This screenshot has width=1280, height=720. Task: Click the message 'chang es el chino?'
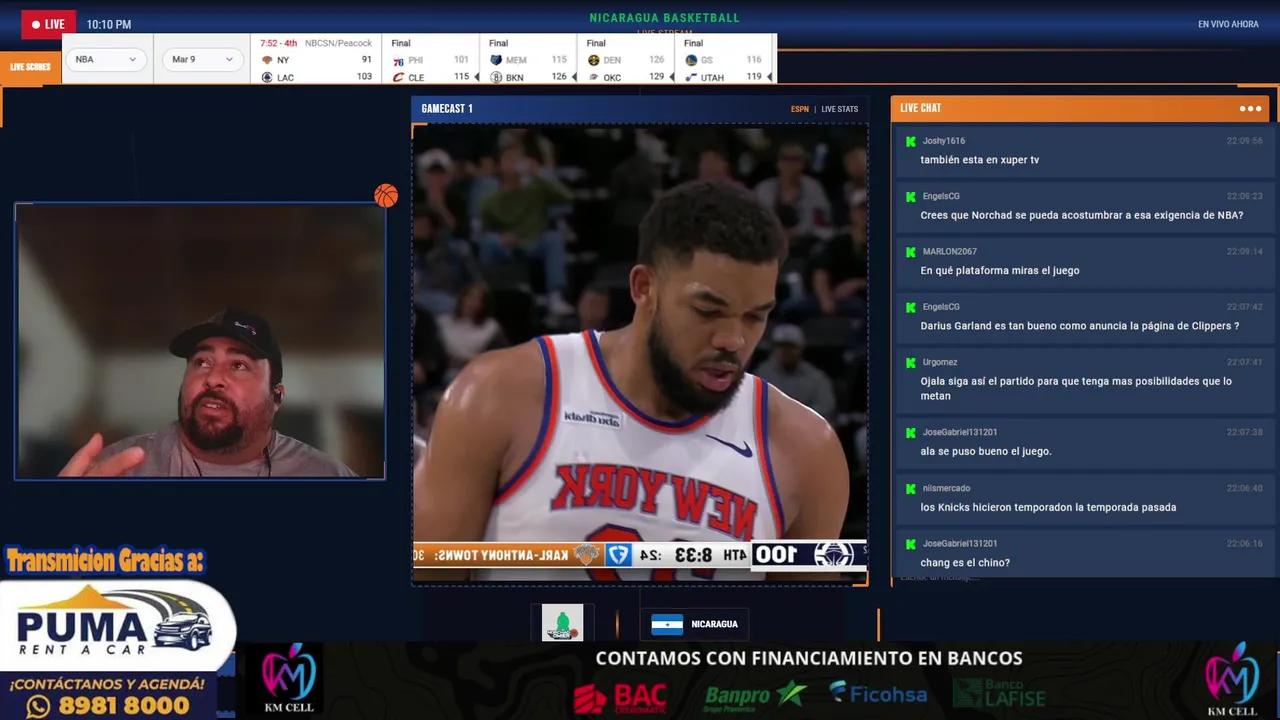click(965, 563)
